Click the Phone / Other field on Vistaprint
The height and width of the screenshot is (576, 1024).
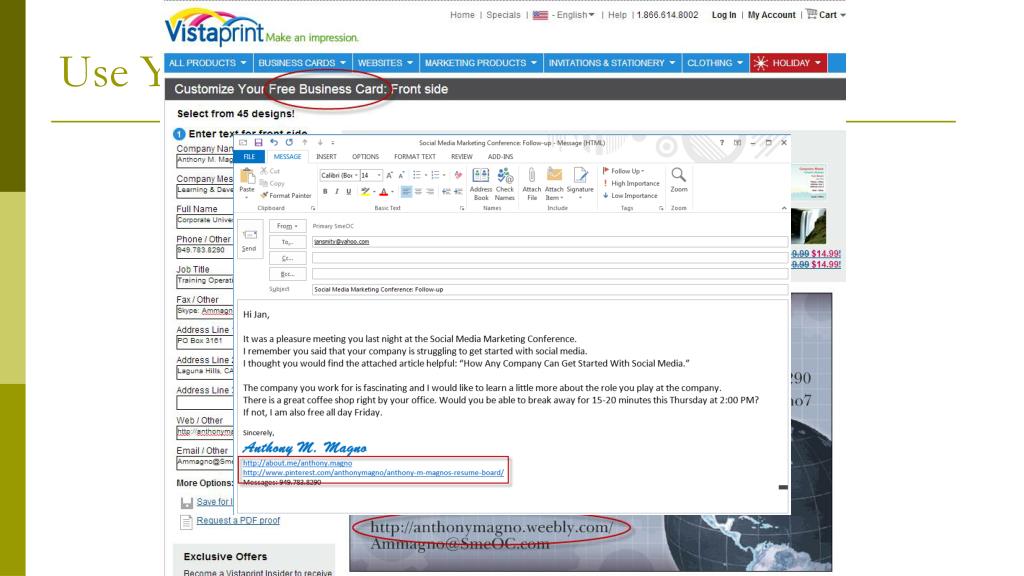[x=204, y=250]
